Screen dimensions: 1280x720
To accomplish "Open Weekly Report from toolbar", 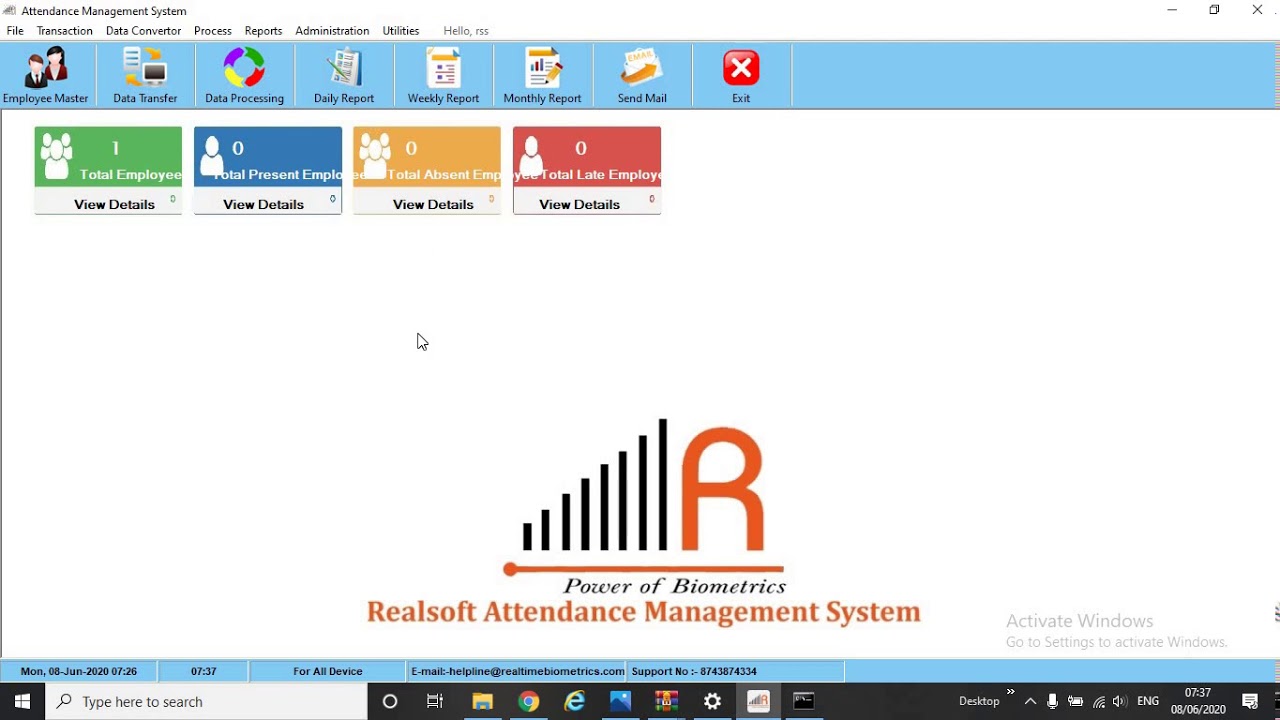I will 443,76.
